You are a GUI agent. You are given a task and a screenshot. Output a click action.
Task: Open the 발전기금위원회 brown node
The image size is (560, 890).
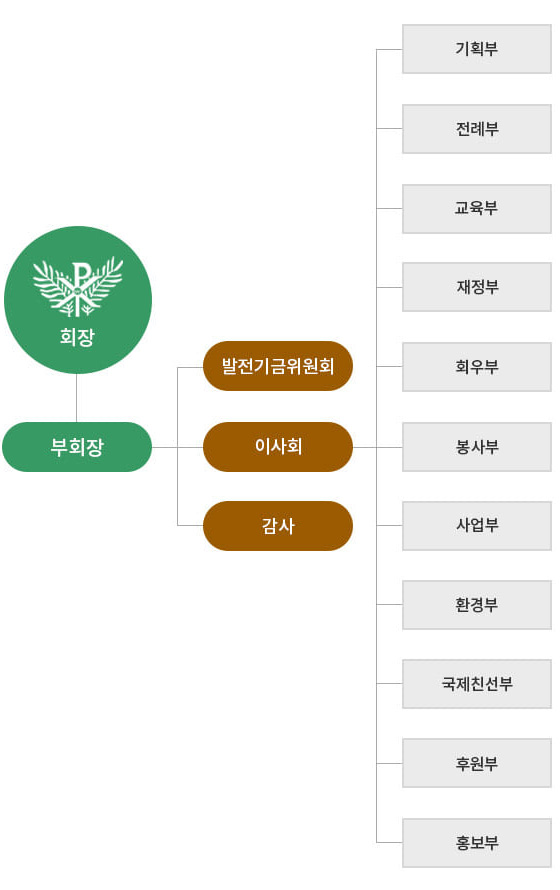pyautogui.click(x=278, y=366)
